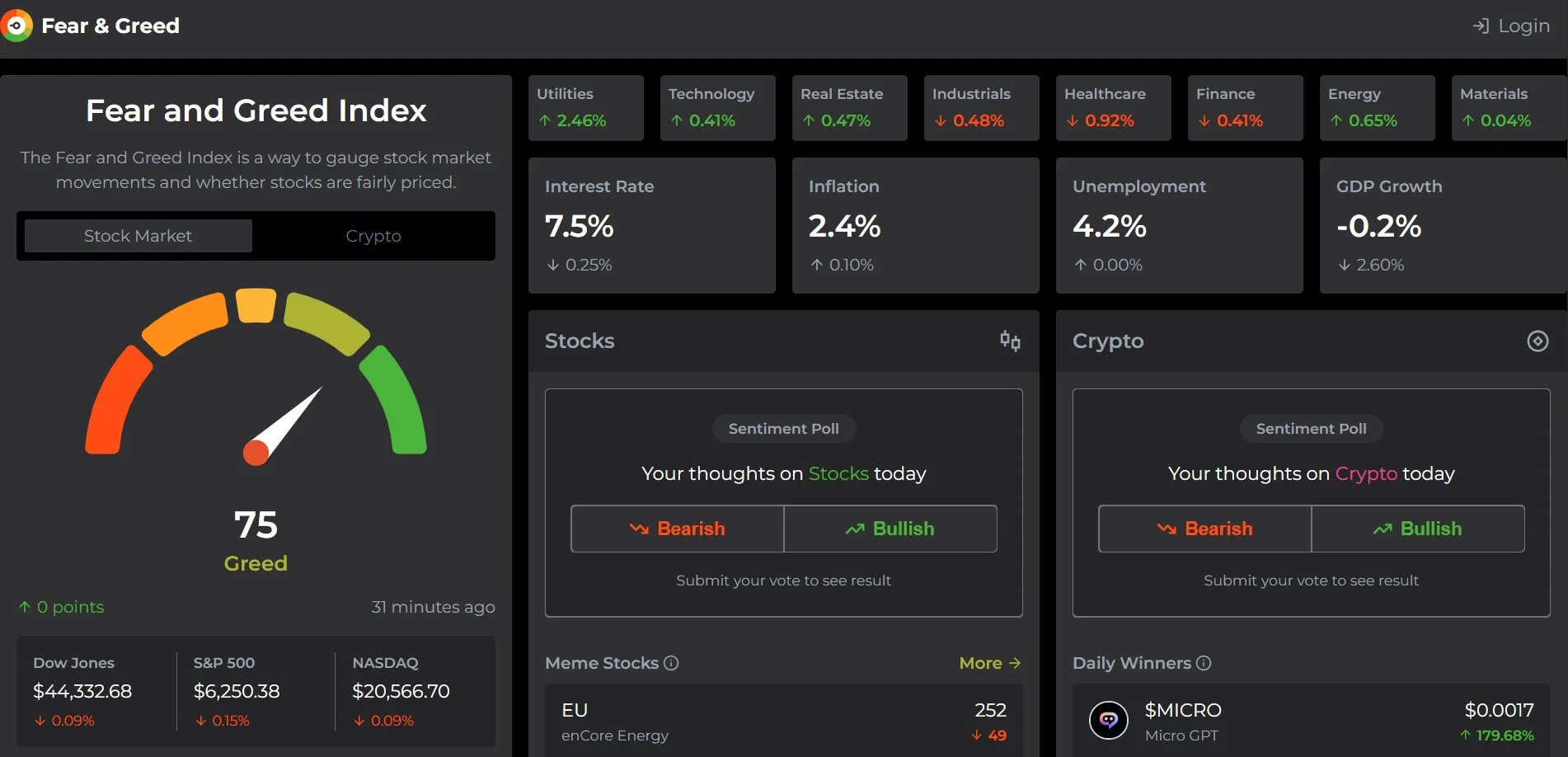
Task: Open the Interest Rate card
Action: tap(651, 225)
